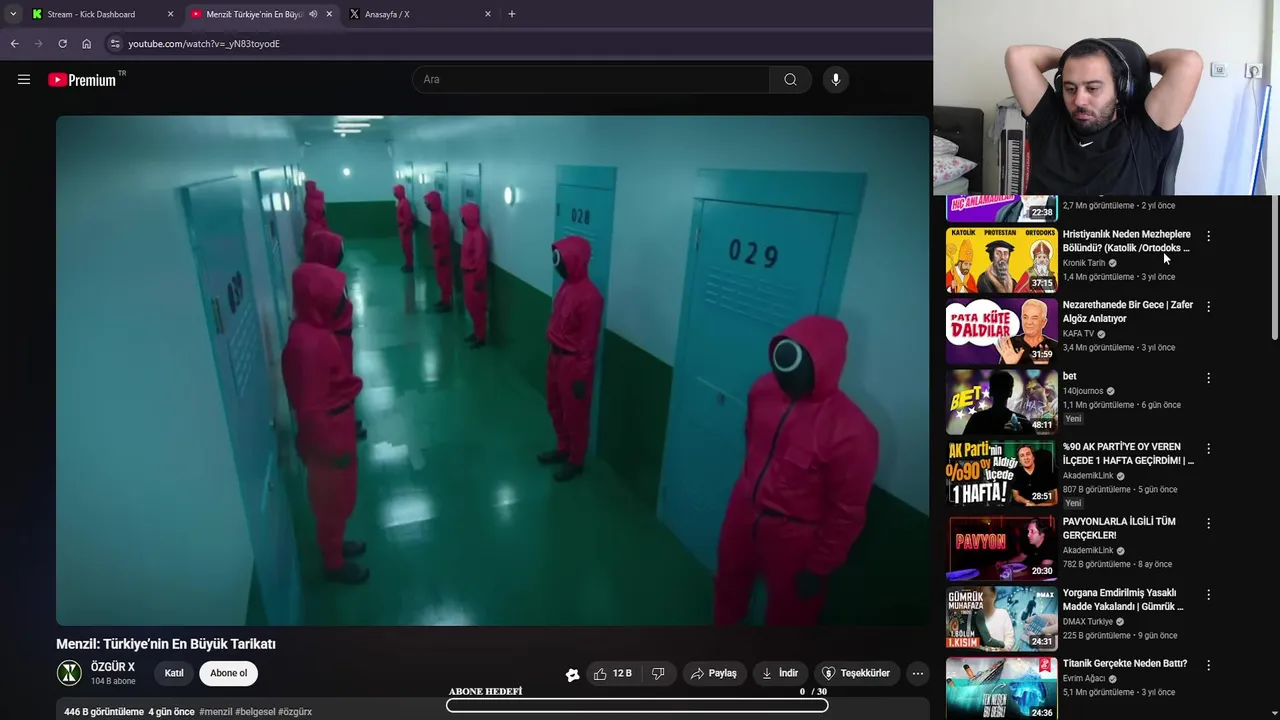This screenshot has width=1280, height=720.
Task: Open Gümrük Muhafaza video thumbnail
Action: pos(1001,618)
